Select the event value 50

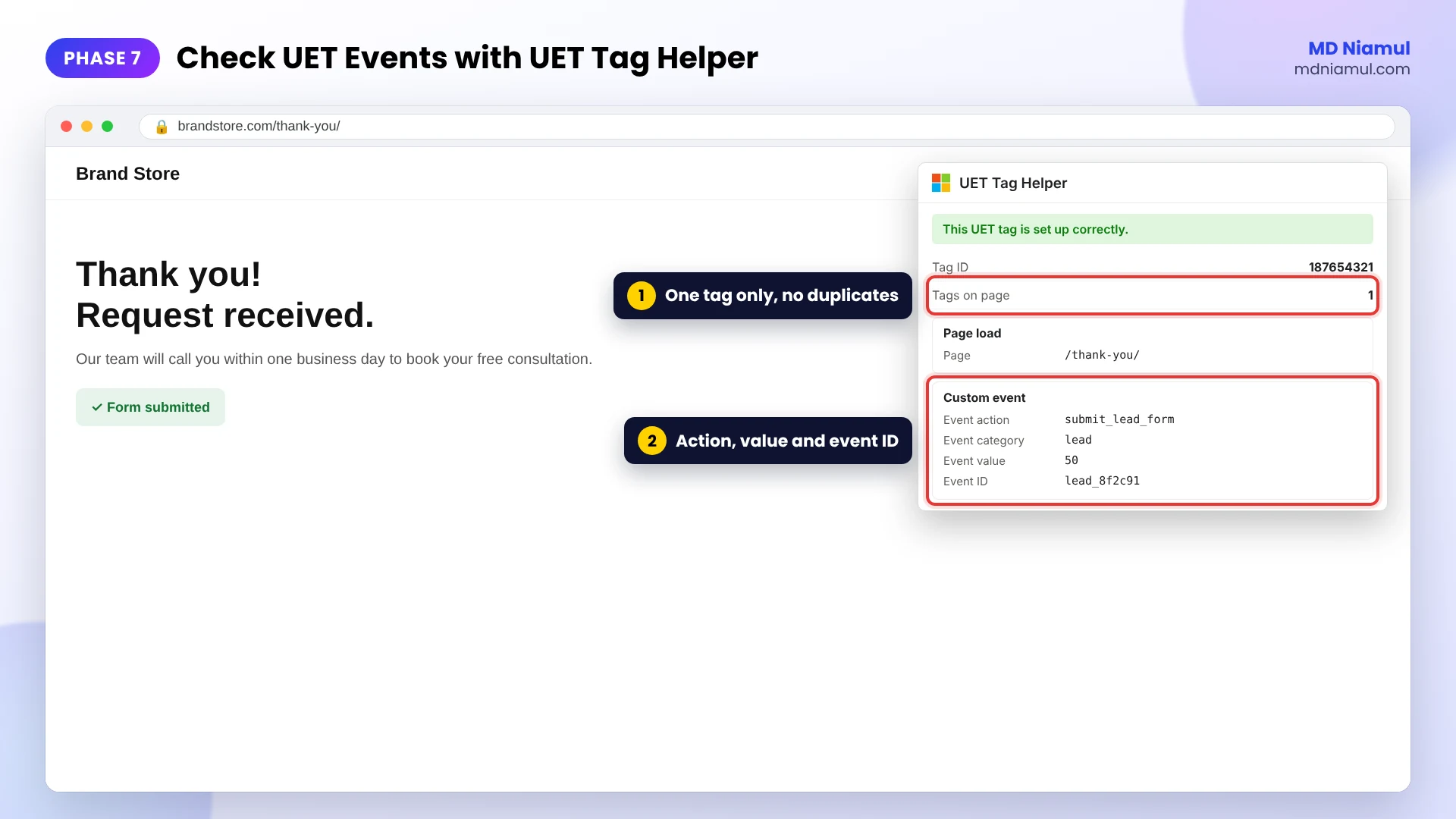click(x=1072, y=460)
